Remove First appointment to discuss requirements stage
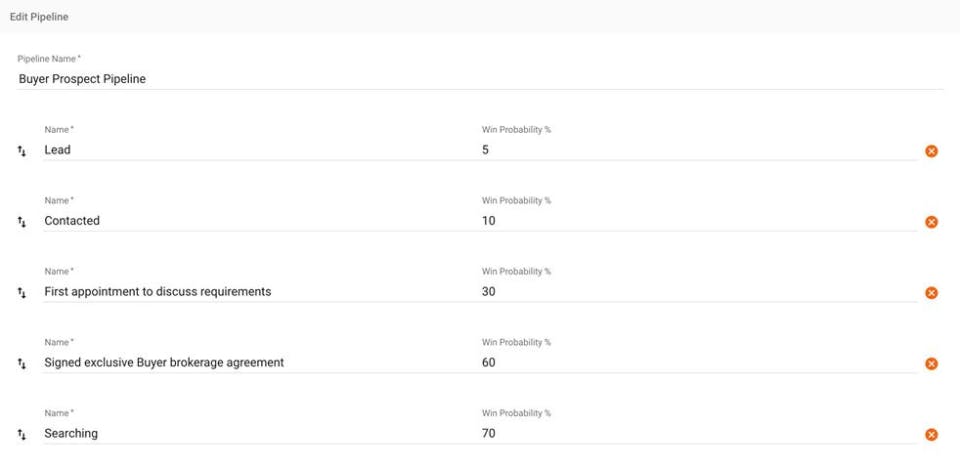This screenshot has width=960, height=469. (931, 293)
